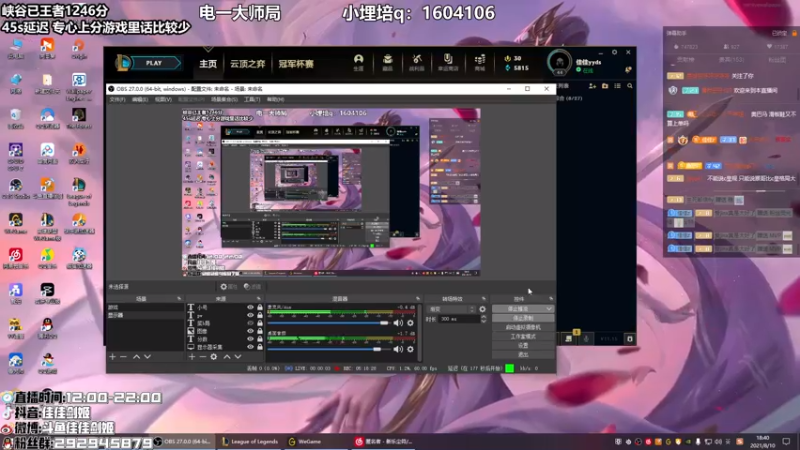Toggle visibility of 图像 source
The height and width of the screenshot is (450, 800).
click(x=250, y=331)
